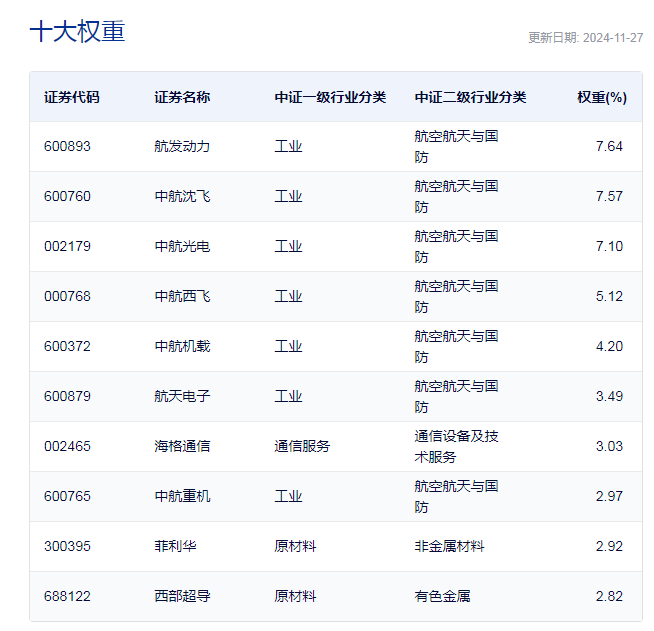Viewport: 654px width, 631px height.
Task: Click 通信设备及技术服务 sub-industry cell
Action: click(x=456, y=447)
